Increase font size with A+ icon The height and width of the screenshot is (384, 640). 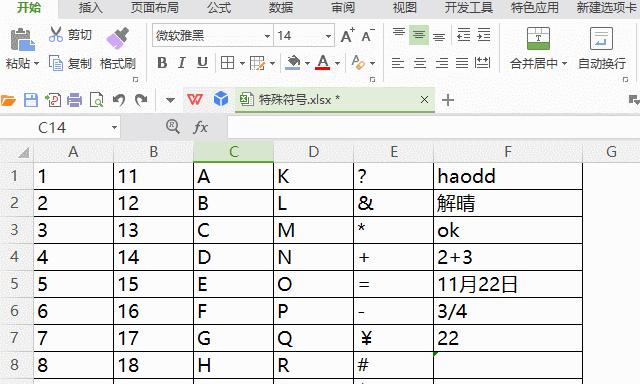coord(347,36)
